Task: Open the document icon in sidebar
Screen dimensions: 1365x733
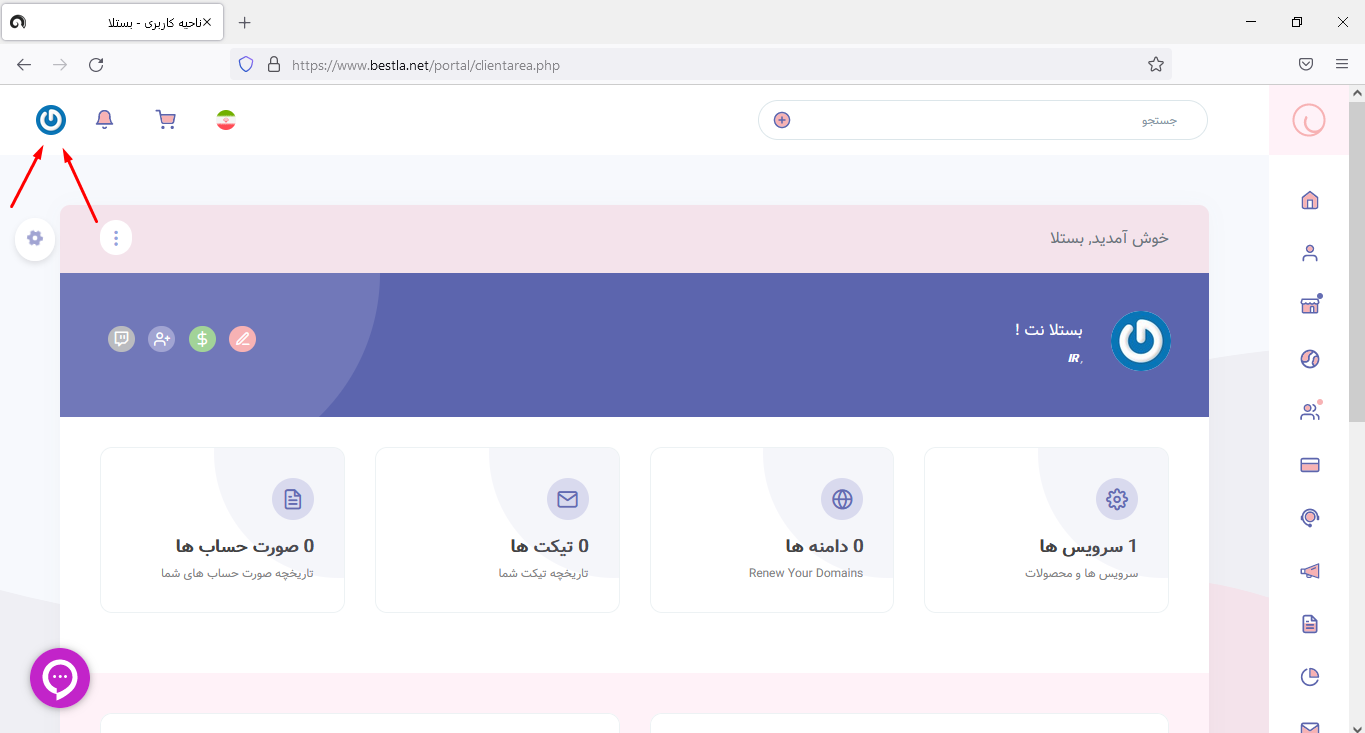Action: click(1310, 624)
